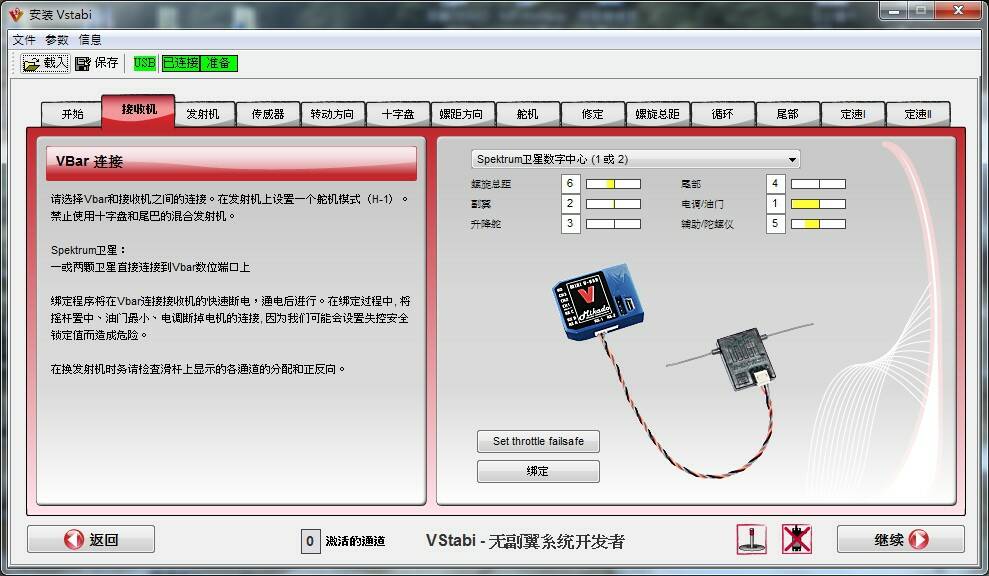Click the Spektrum卫星： paragraph heading
Screen dimensions: 989x576
[88, 250]
